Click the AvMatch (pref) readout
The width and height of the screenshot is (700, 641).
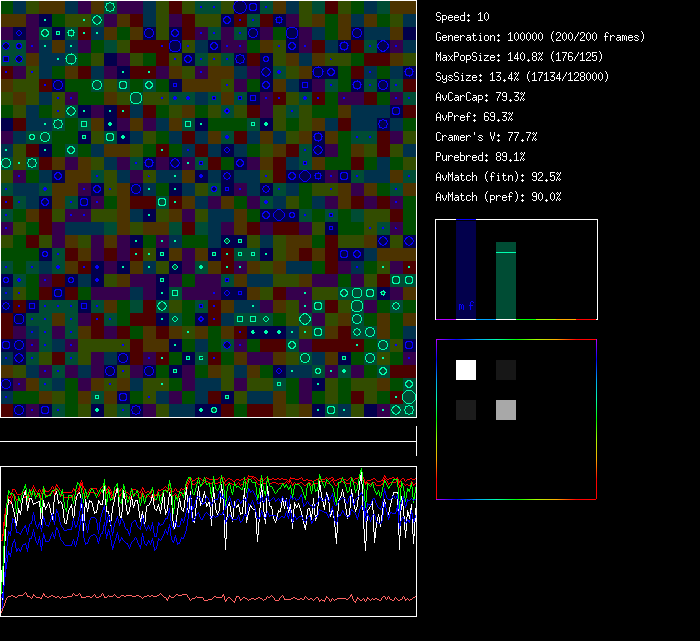click(498, 197)
